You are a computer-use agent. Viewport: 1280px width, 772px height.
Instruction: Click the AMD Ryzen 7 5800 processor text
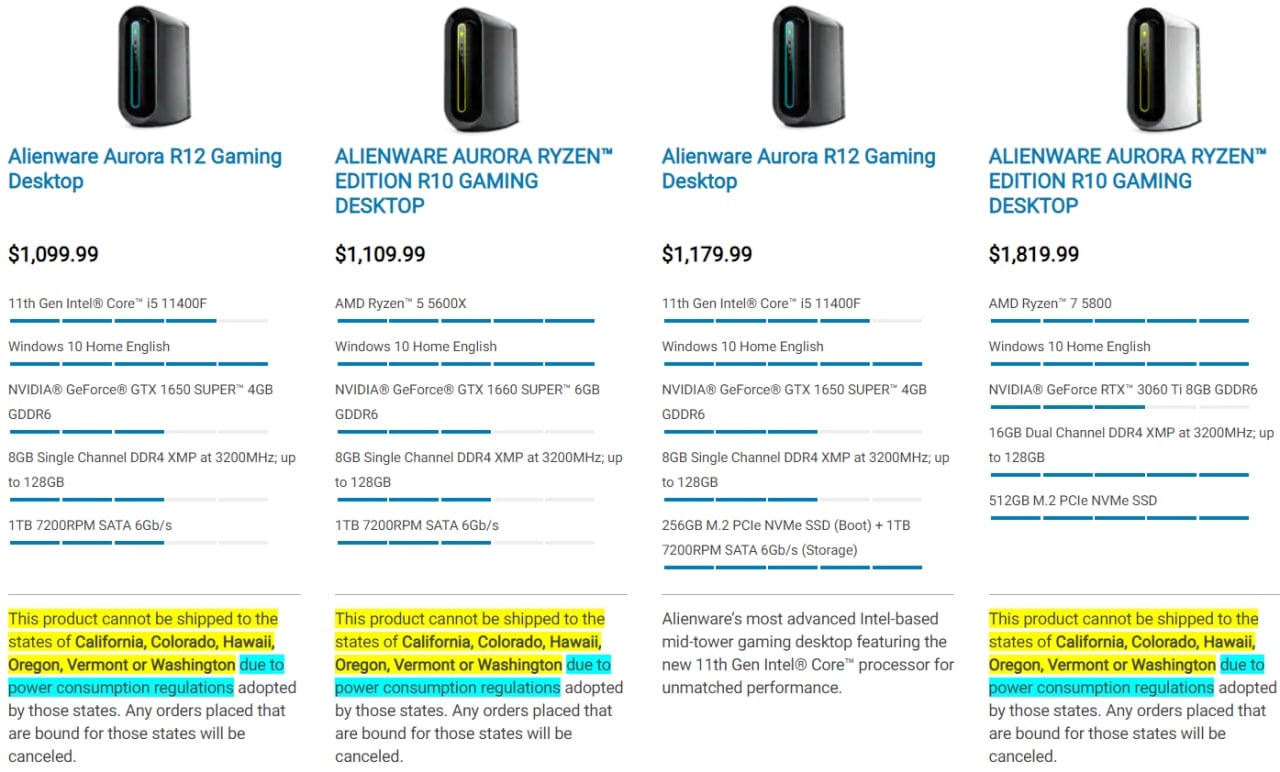click(x=1050, y=303)
